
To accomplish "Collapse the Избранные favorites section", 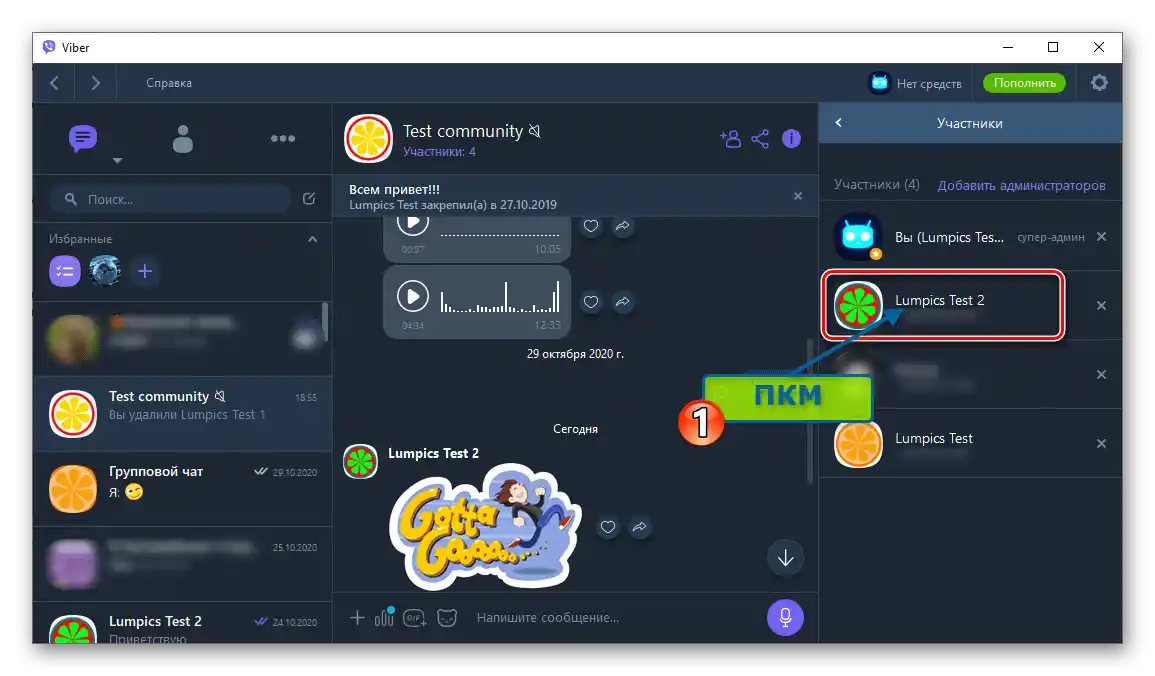I will [311, 239].
